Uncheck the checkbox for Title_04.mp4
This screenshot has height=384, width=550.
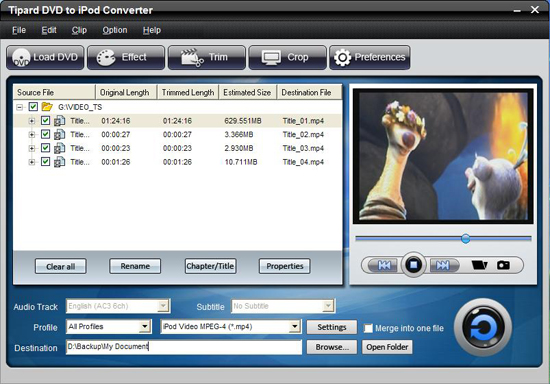(x=45, y=162)
